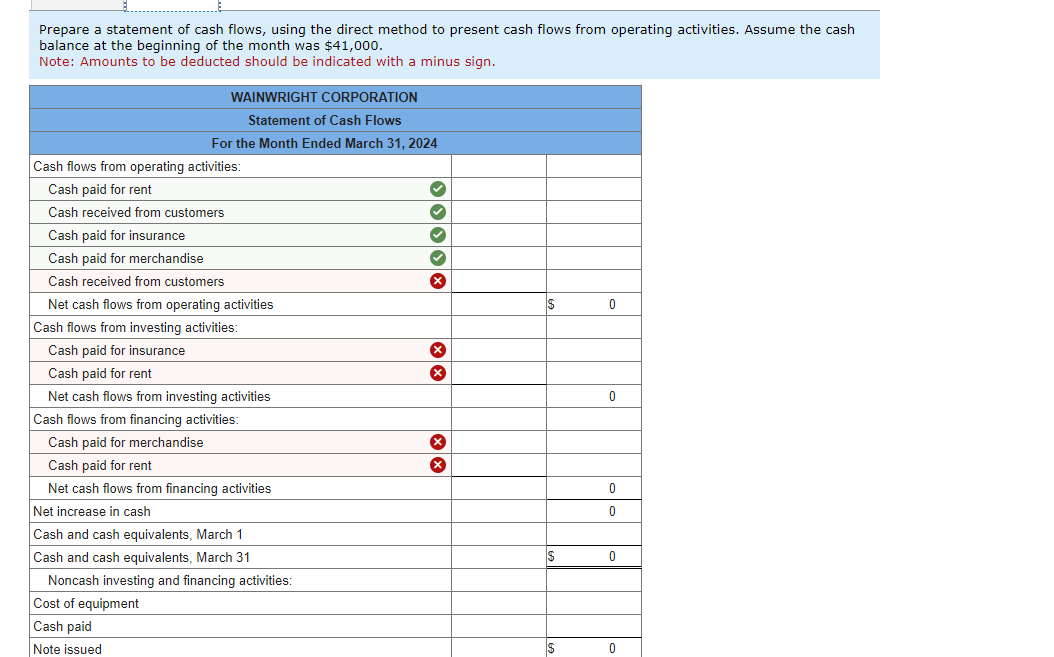Click the amount field for Net cash flows from operating activities
Viewport: 1054px width, 657px height.
tap(594, 304)
